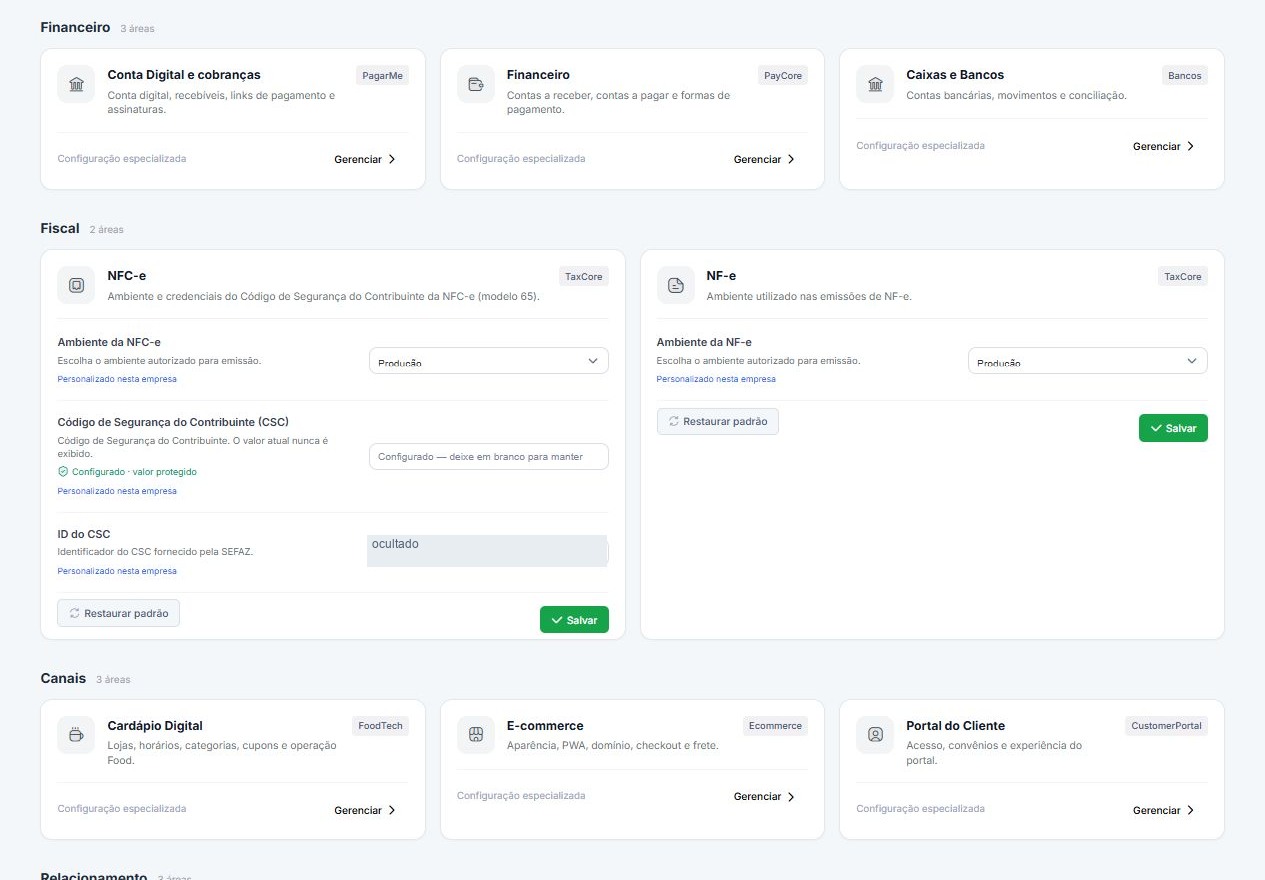
Task: Click the Cardápio Digital food icon
Action: (76, 735)
